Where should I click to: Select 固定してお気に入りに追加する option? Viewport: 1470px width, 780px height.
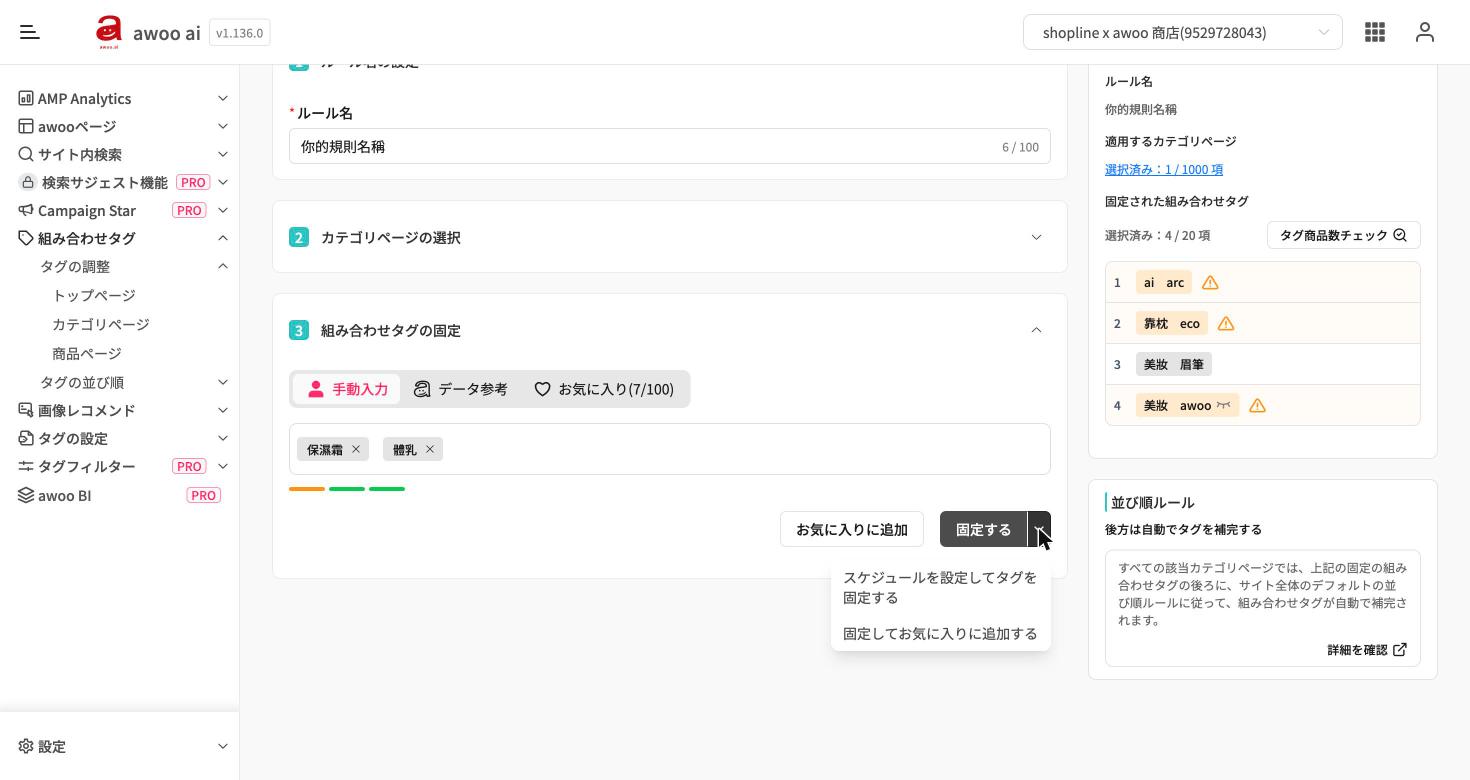tap(941, 633)
